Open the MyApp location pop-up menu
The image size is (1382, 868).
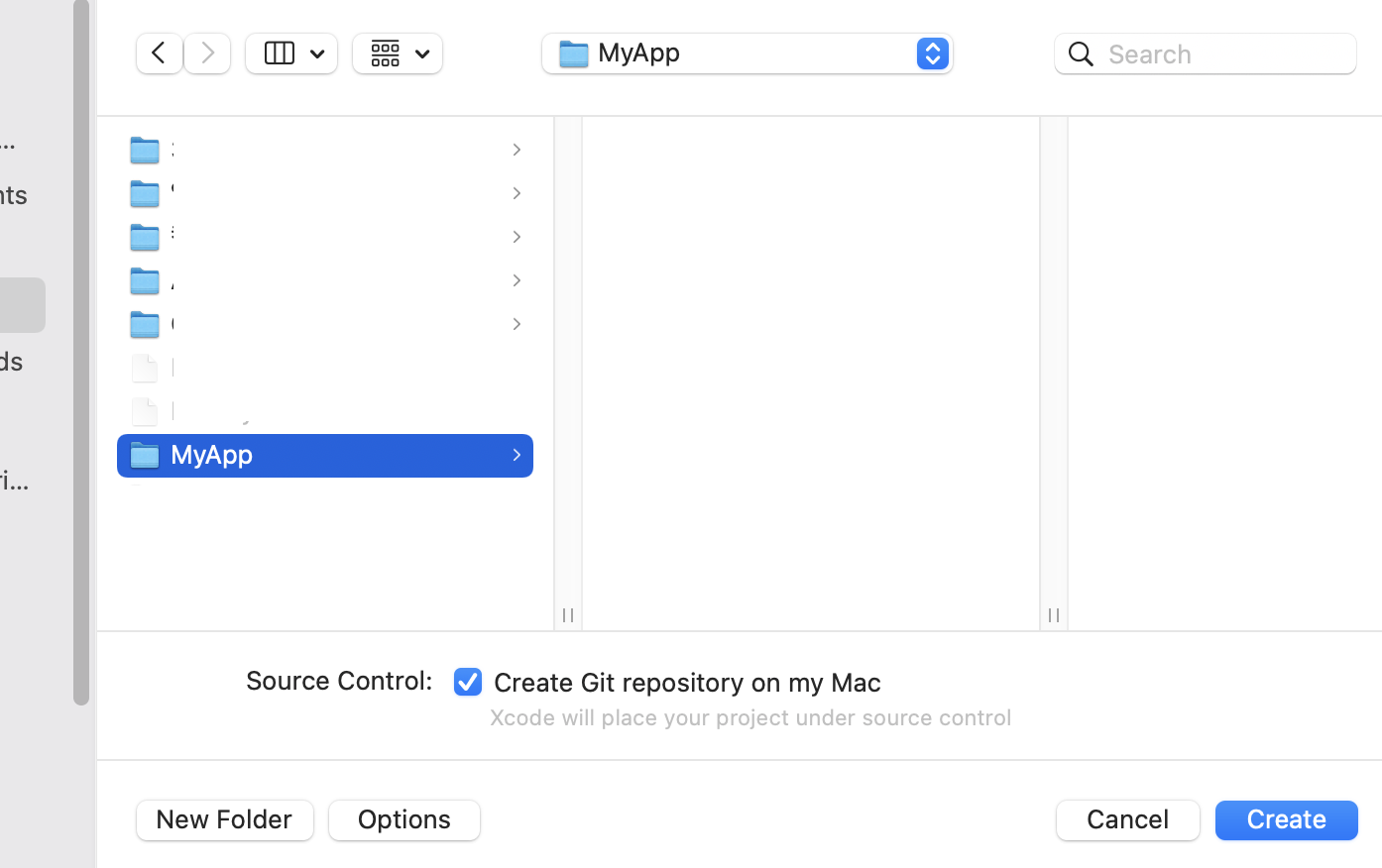[748, 54]
